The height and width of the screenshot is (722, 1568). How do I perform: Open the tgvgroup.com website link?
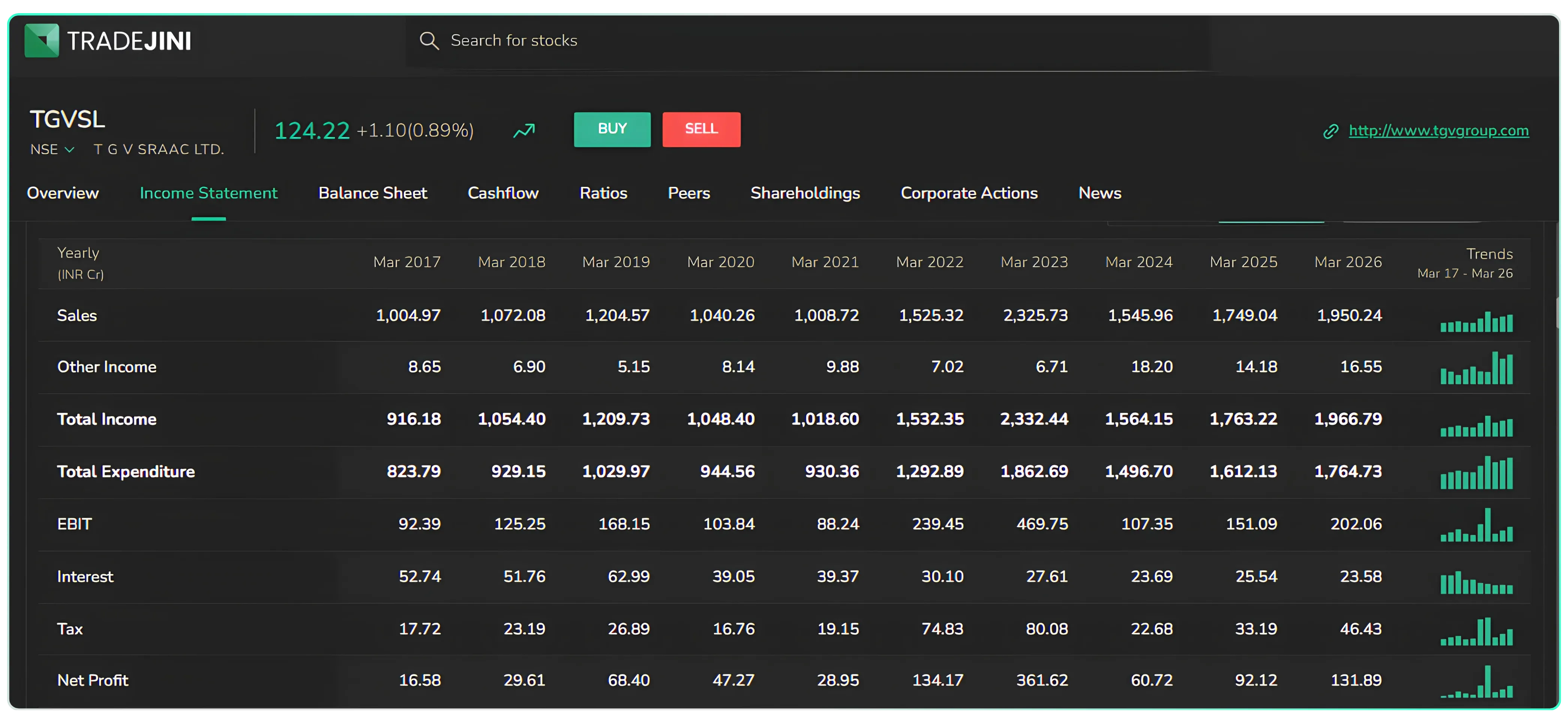click(x=1438, y=131)
